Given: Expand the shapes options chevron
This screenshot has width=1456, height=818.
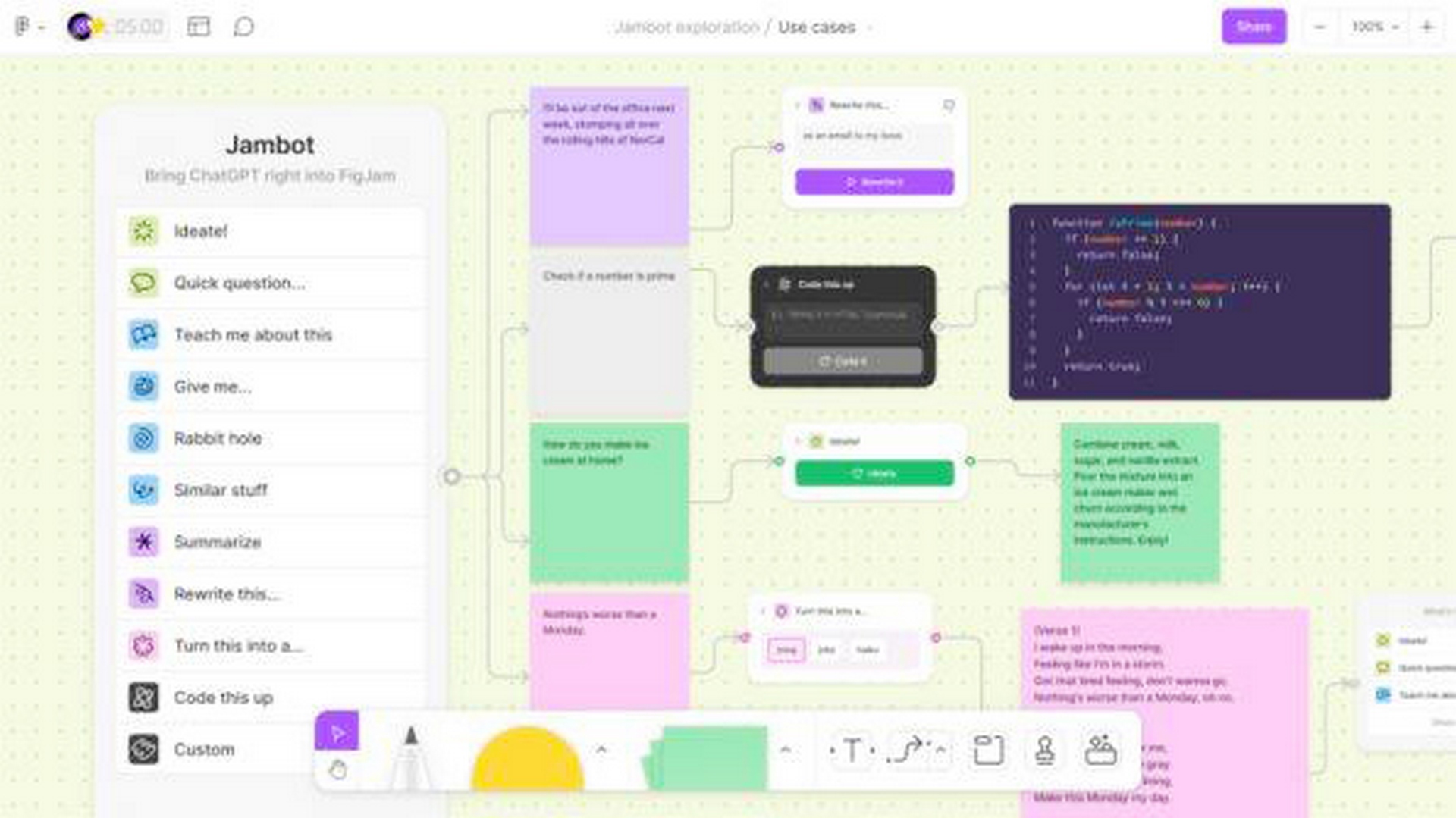Looking at the screenshot, I should point(601,750).
